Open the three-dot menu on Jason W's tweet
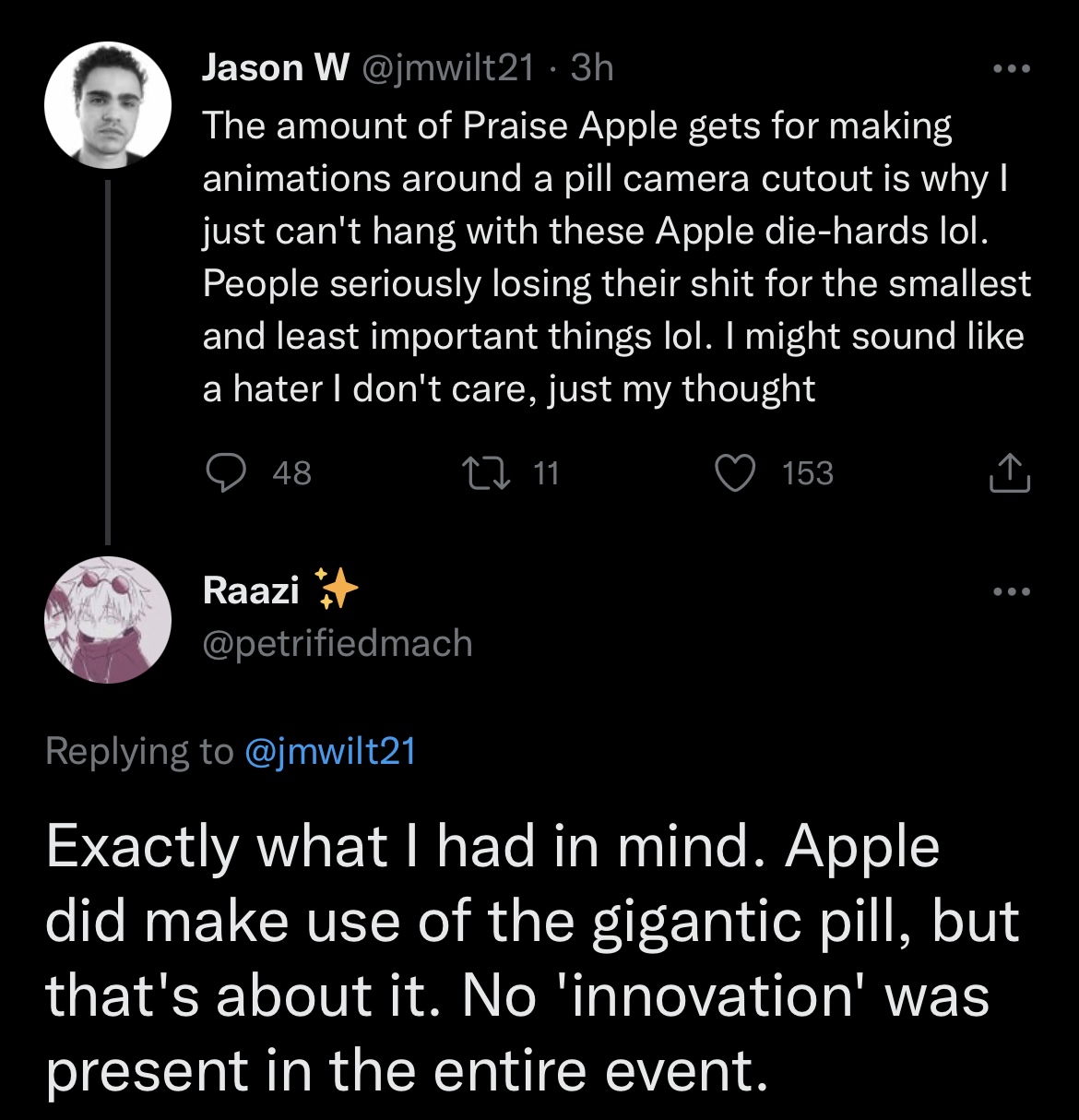This screenshot has height=1120, width=1079. [1011, 69]
